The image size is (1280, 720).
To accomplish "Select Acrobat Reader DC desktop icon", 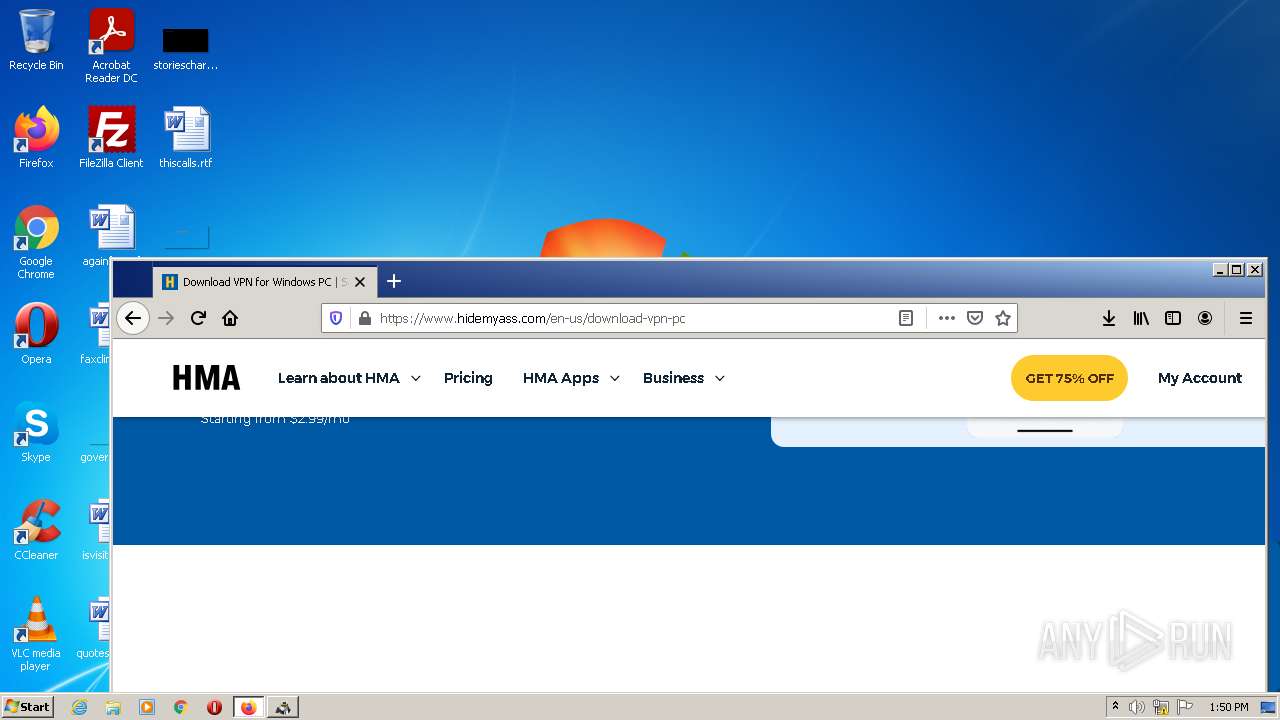I will coord(111,46).
